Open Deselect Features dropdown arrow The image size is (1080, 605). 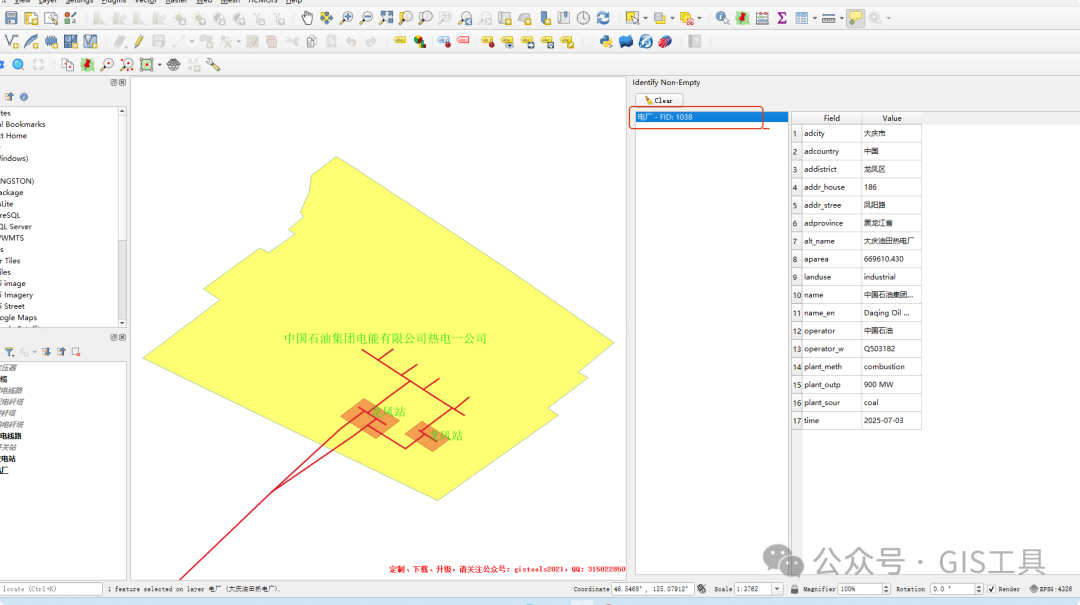pyautogui.click(x=700, y=19)
